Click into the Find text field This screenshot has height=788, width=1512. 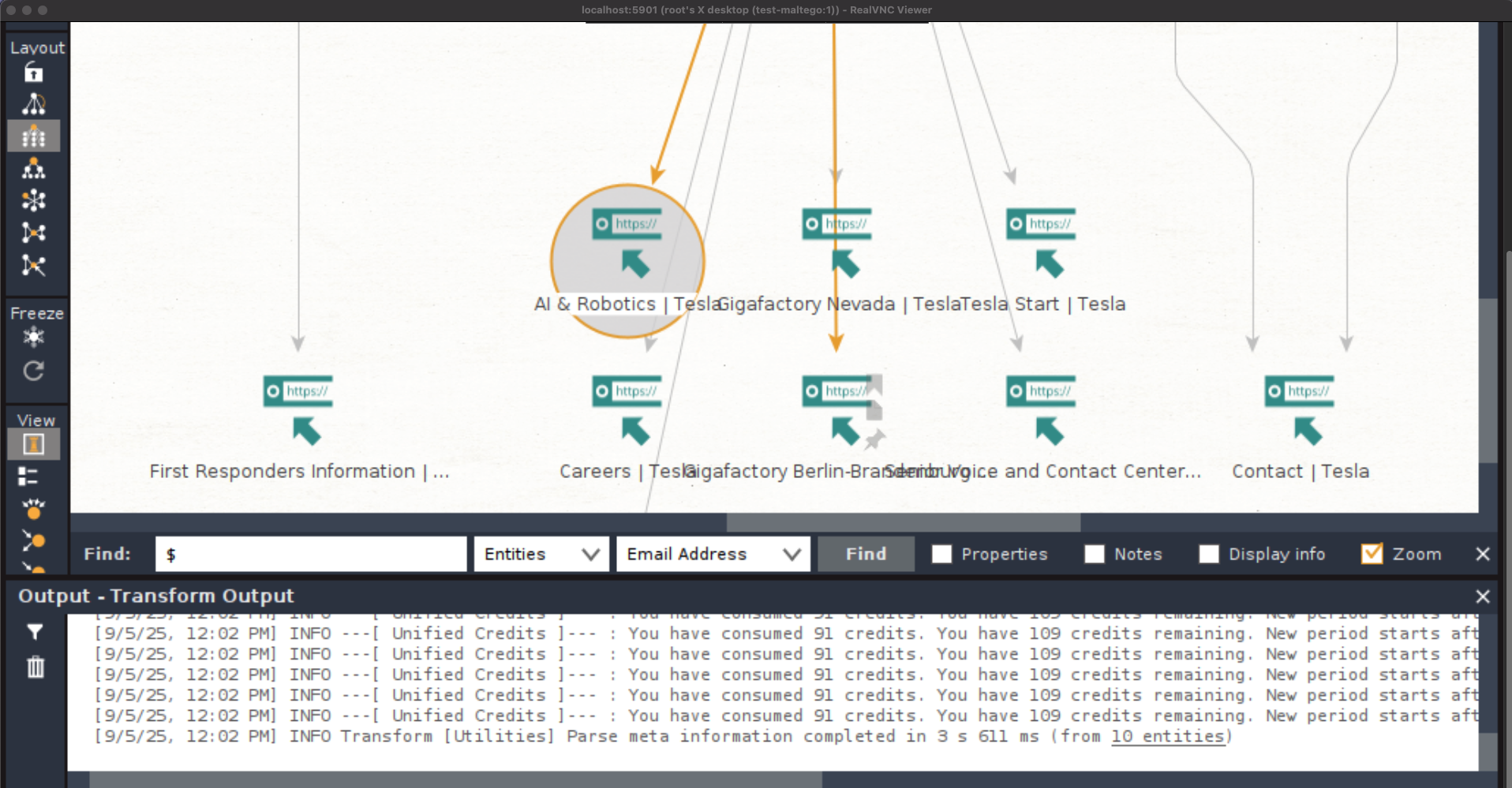pos(311,555)
